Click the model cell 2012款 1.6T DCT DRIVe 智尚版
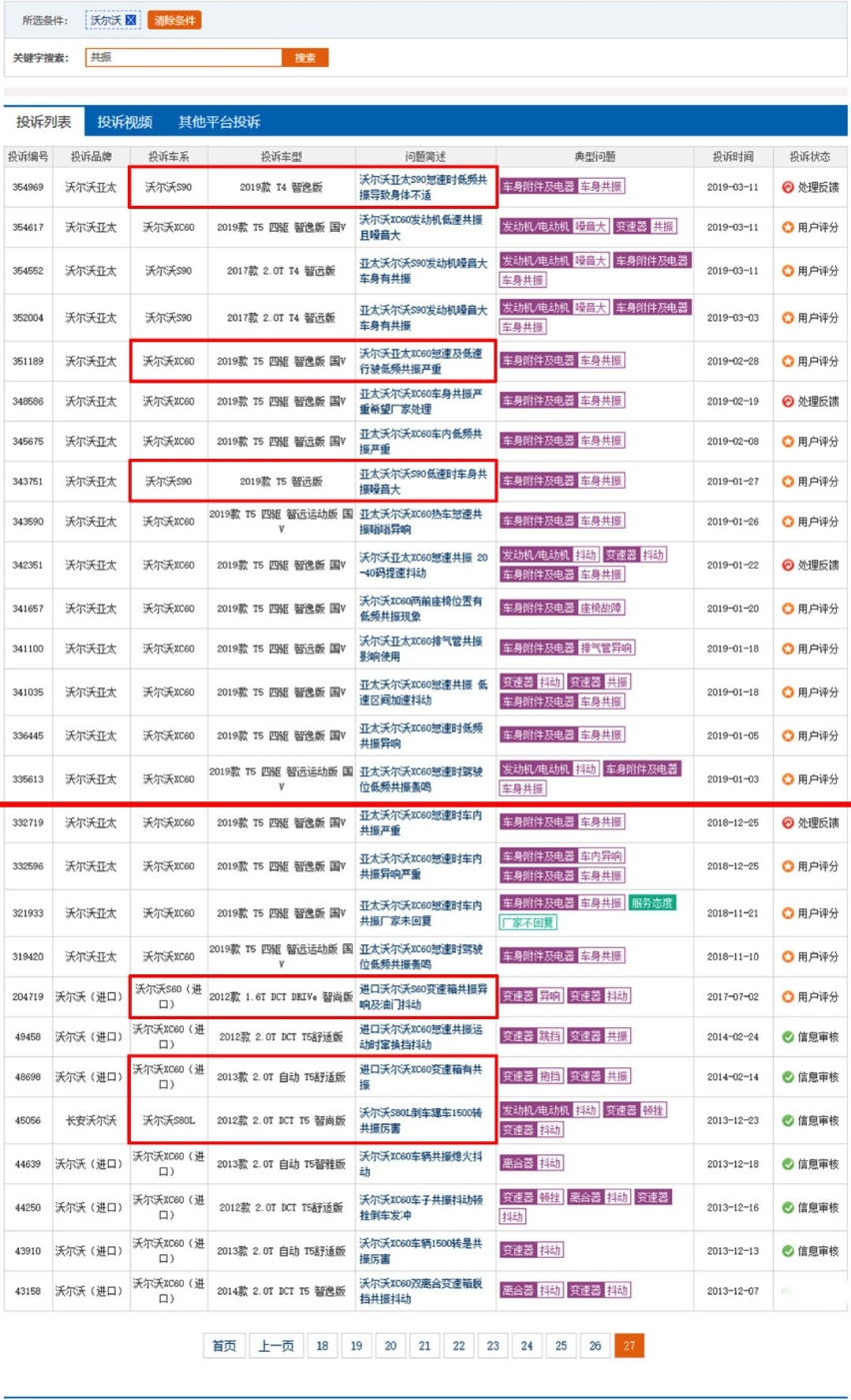The image size is (851, 1400). 281,996
